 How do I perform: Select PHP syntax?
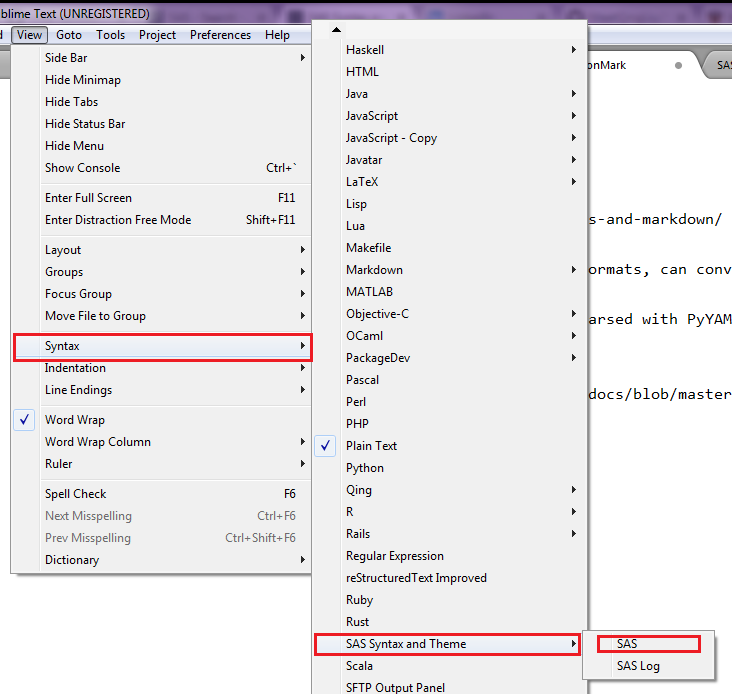449,424
